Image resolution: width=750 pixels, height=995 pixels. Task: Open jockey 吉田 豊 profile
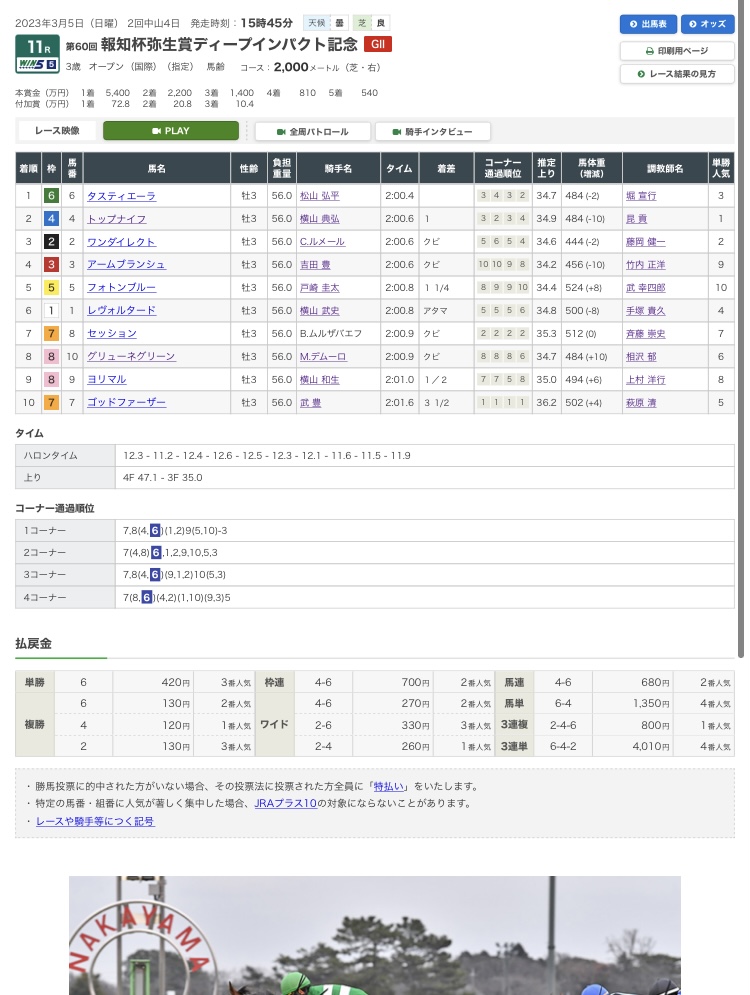click(315, 265)
